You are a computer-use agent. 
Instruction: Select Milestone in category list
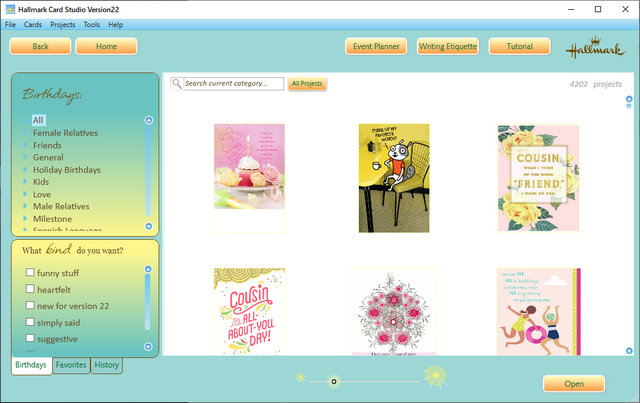point(52,219)
